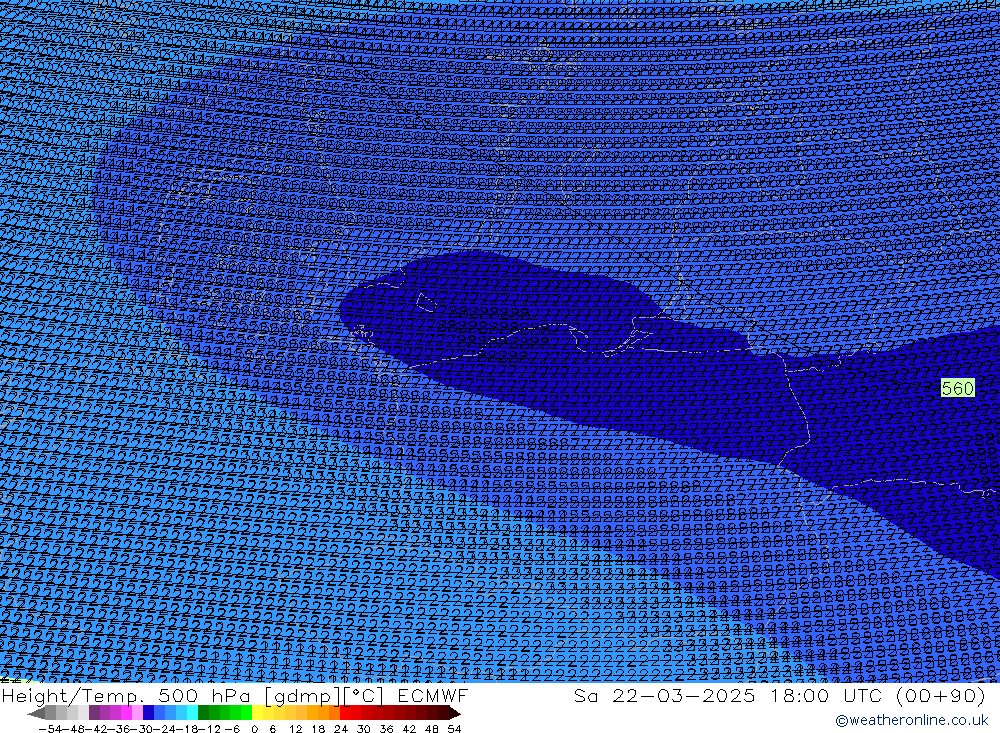The image size is (1000, 733).
Task: Pick the yellow legend swatch above 0
Action: (258, 713)
